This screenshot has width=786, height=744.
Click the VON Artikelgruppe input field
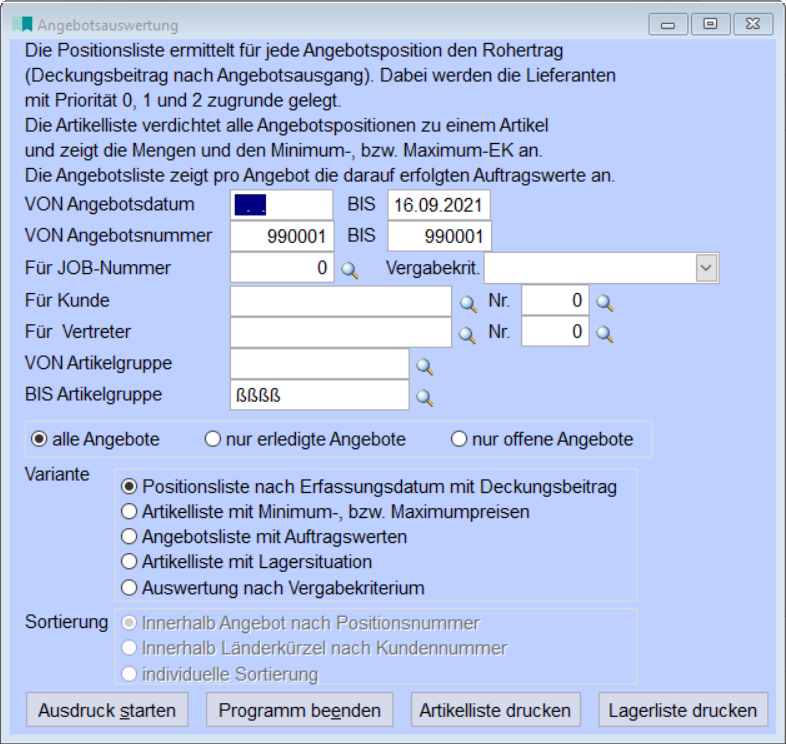[x=320, y=363]
